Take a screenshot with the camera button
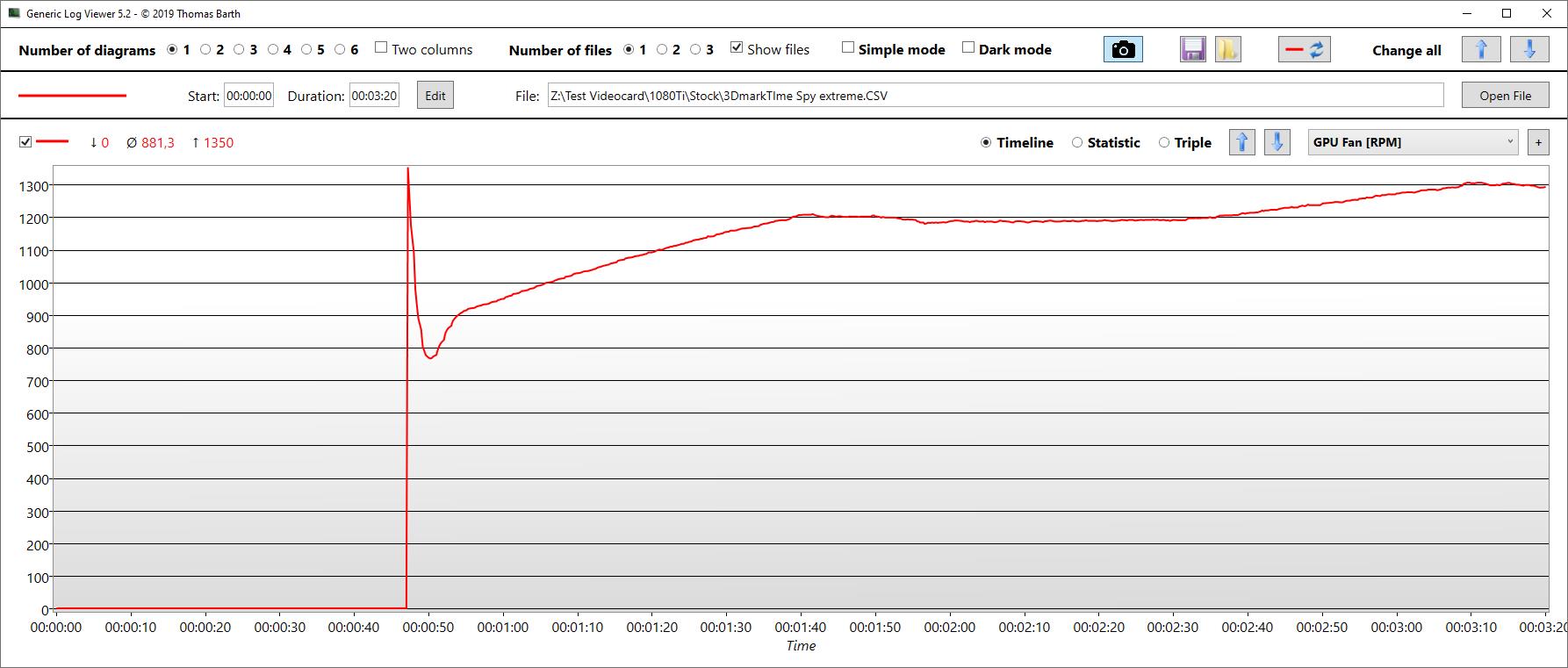 click(1123, 50)
